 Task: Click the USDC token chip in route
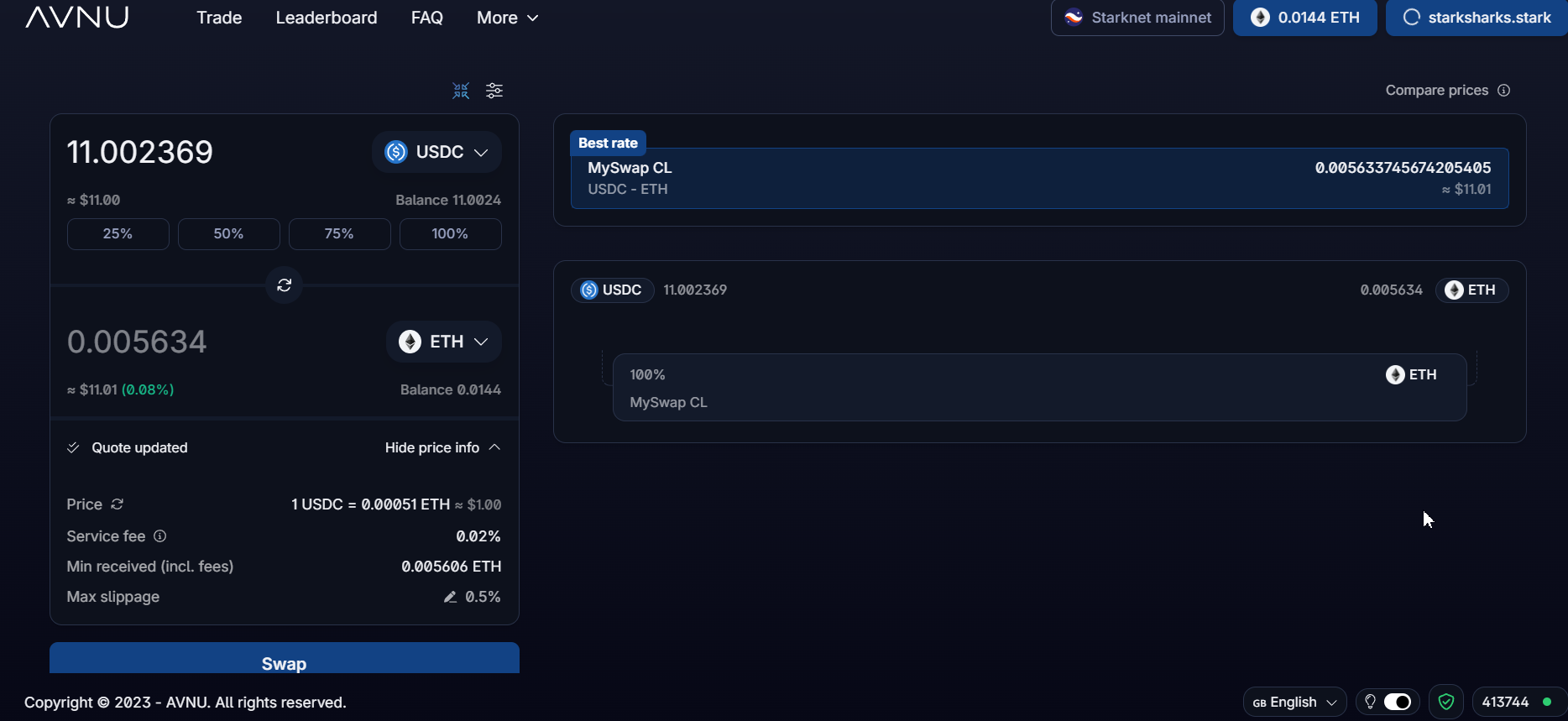click(612, 290)
